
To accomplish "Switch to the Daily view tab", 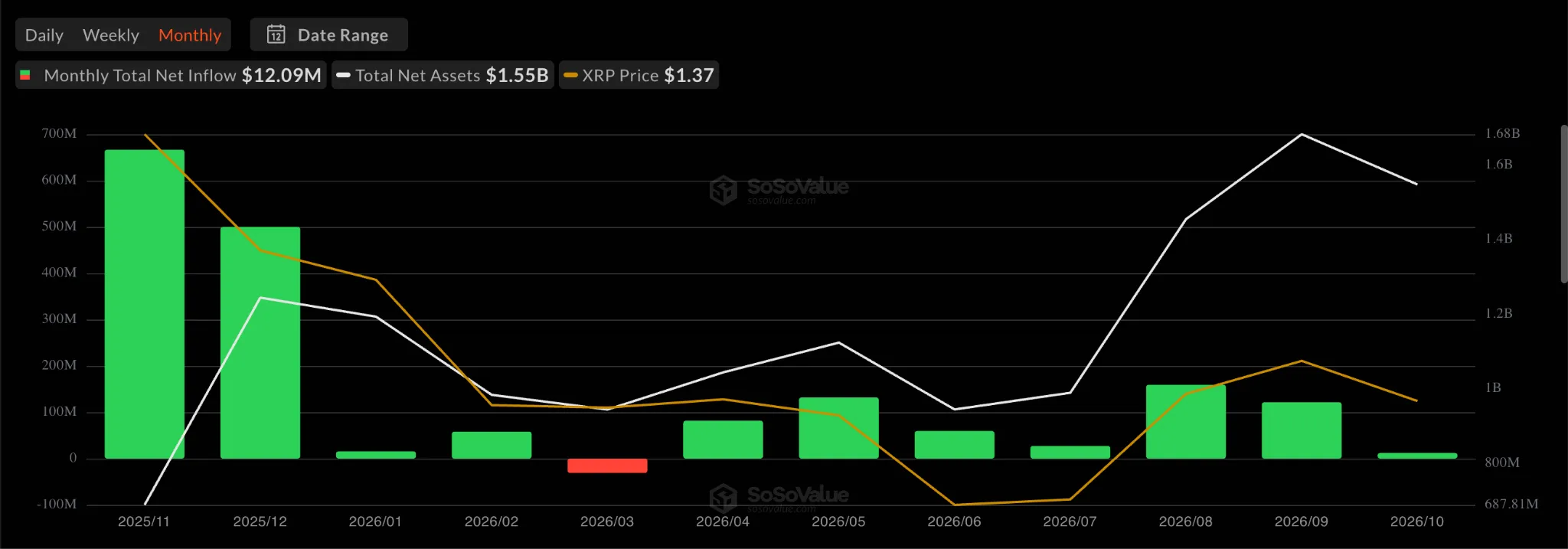I will coord(44,35).
